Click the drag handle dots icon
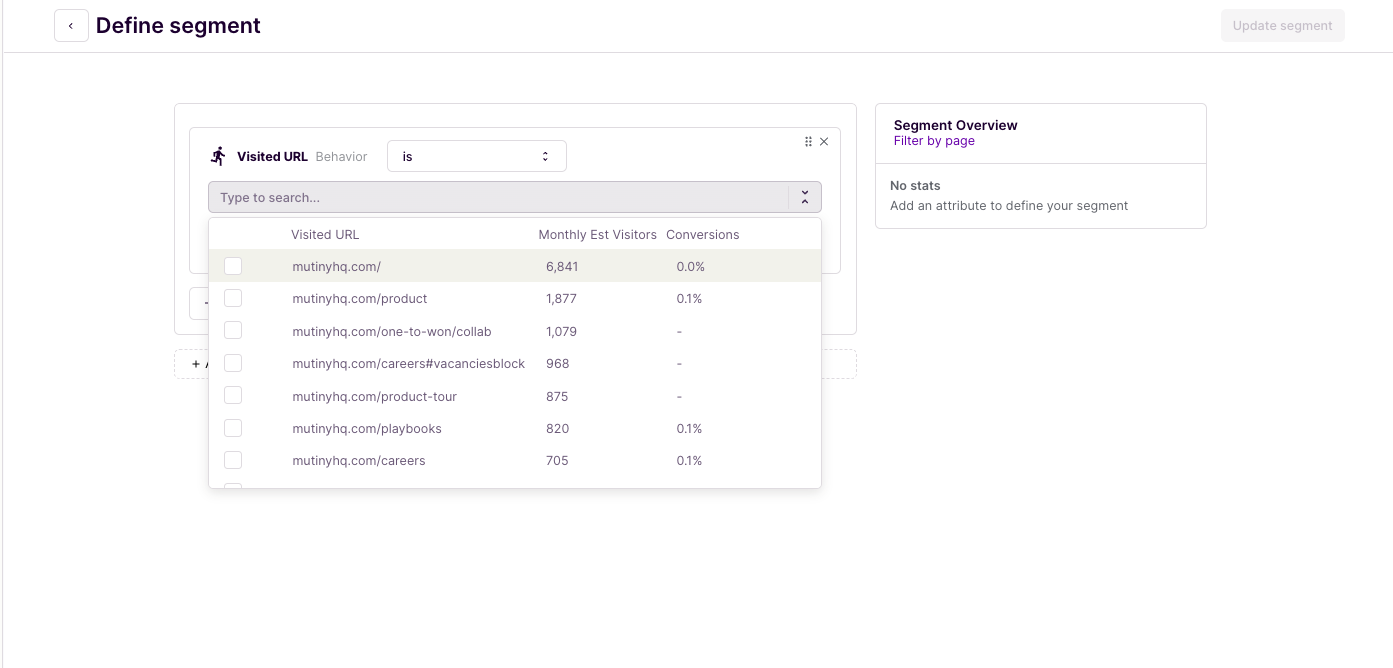Viewport: 1393px width, 668px height. click(808, 142)
